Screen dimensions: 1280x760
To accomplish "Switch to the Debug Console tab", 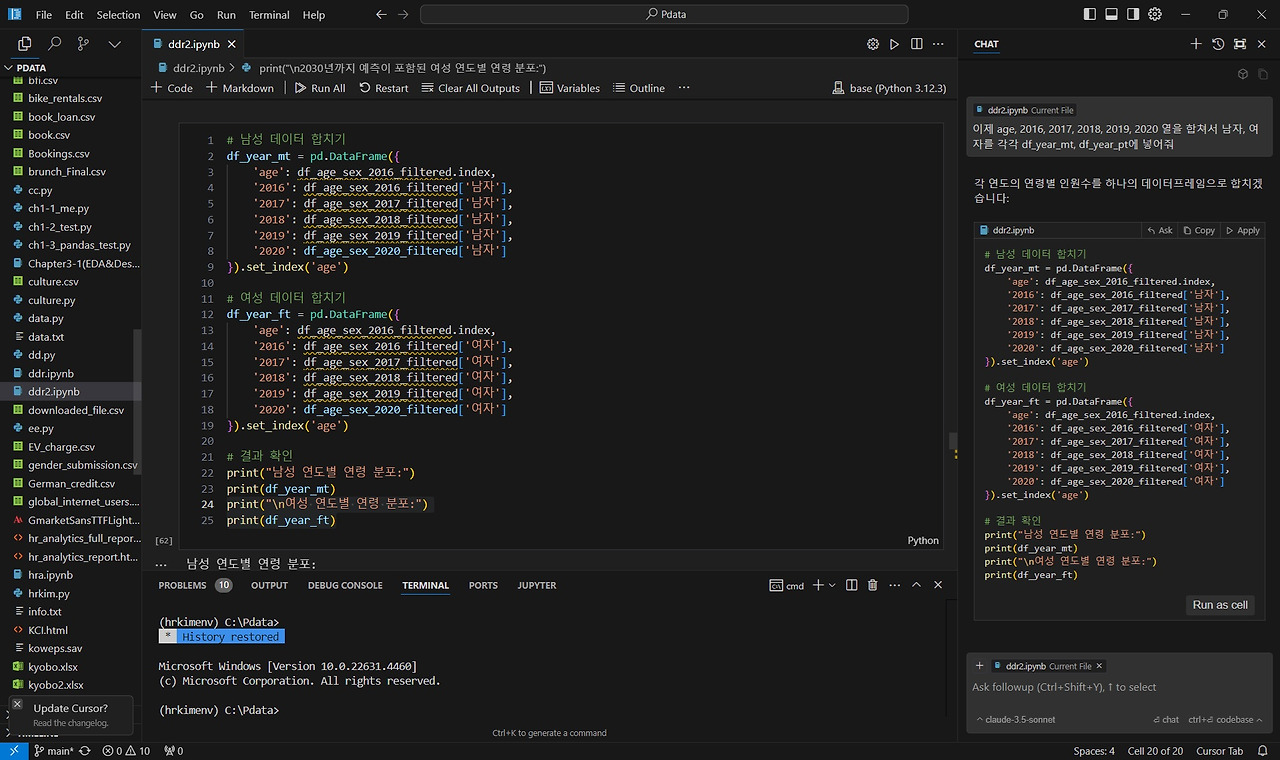I will 345,585.
